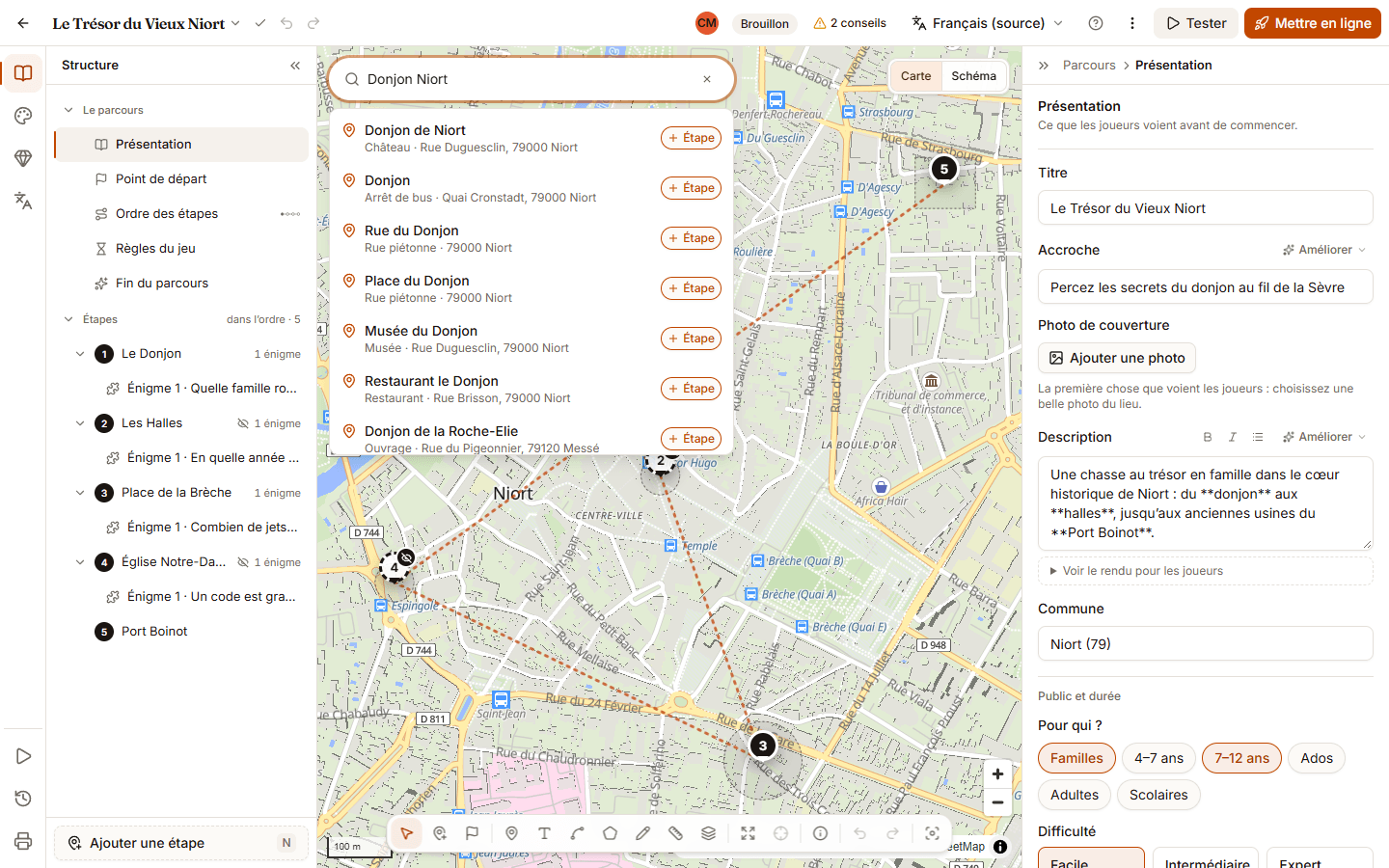Collapse the Place de la Brèche step
The width and height of the screenshot is (1389, 868).
(80, 493)
